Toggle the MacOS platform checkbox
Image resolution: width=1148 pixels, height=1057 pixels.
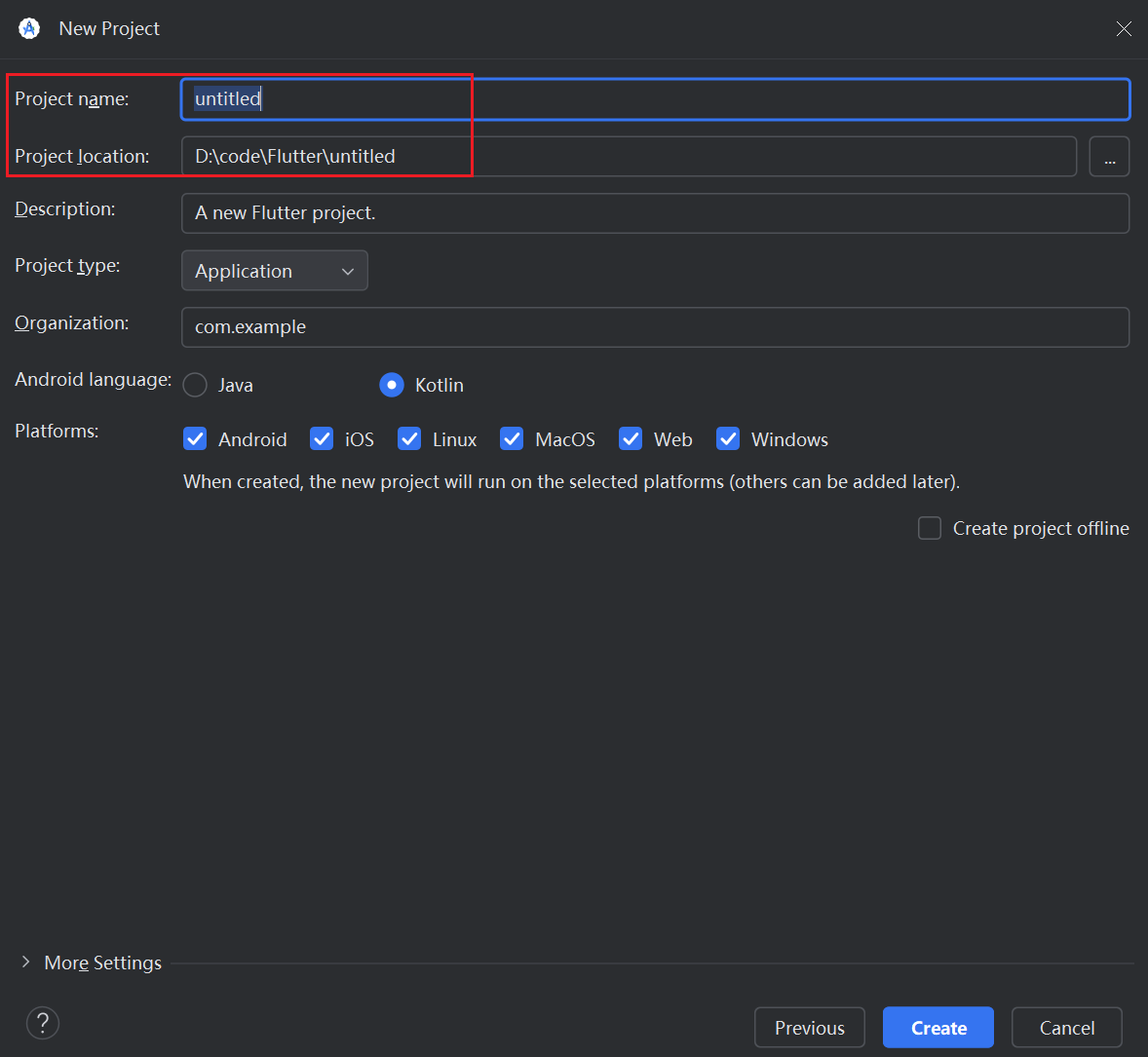pyautogui.click(x=512, y=439)
